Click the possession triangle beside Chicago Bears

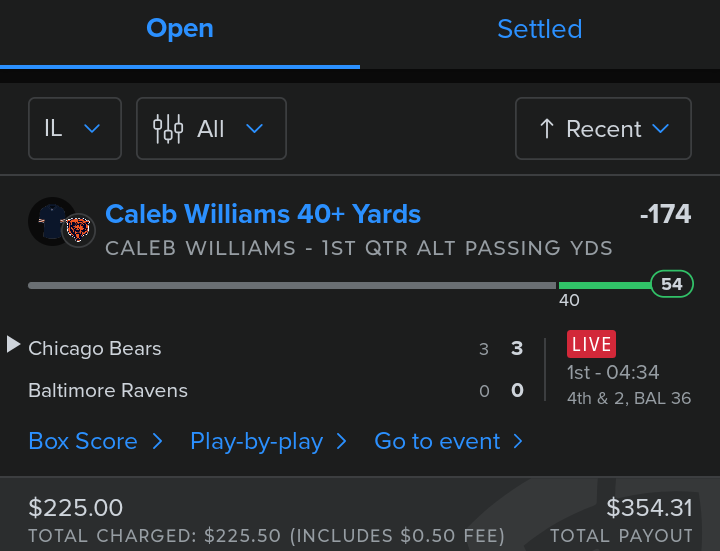pyautogui.click(x=13, y=345)
